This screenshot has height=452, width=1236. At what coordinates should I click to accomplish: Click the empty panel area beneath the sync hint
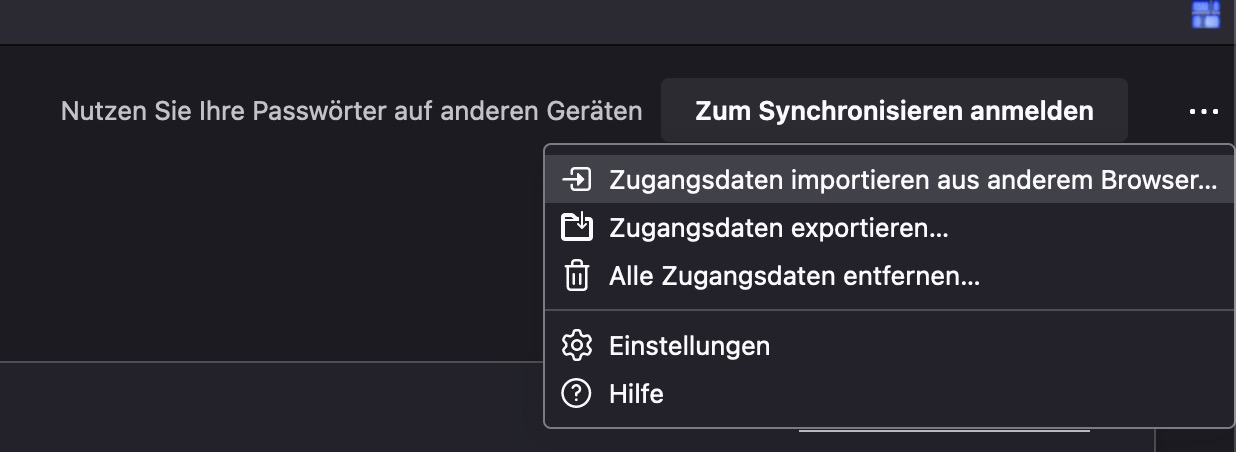pyautogui.click(x=270, y=250)
